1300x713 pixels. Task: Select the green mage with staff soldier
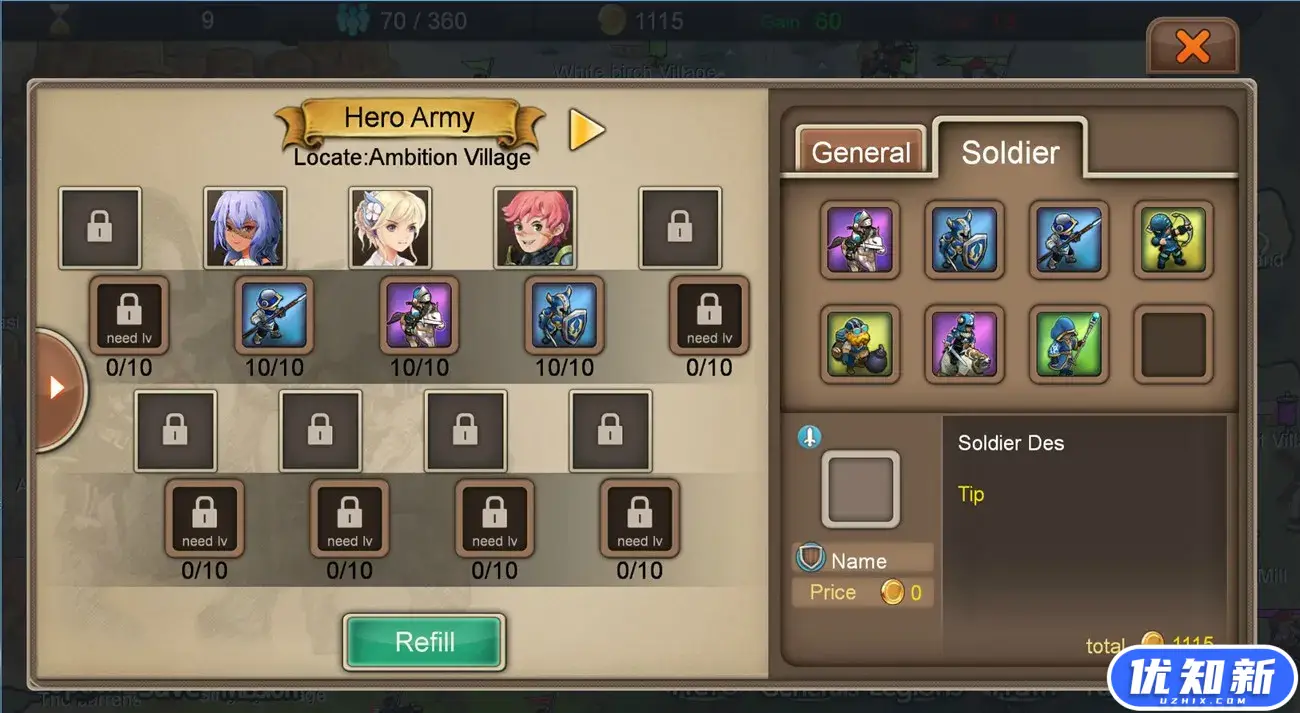(x=1069, y=345)
